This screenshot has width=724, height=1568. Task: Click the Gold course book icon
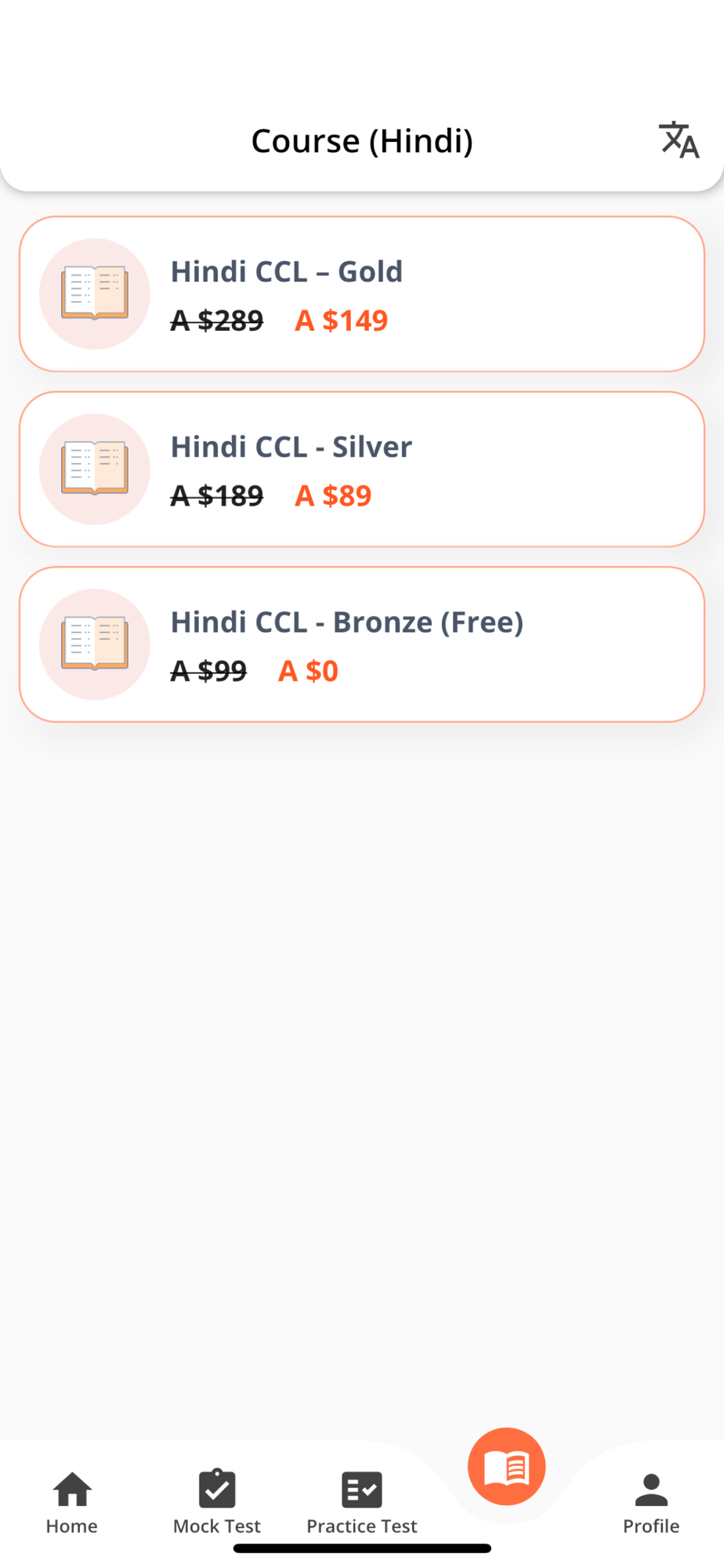95,294
